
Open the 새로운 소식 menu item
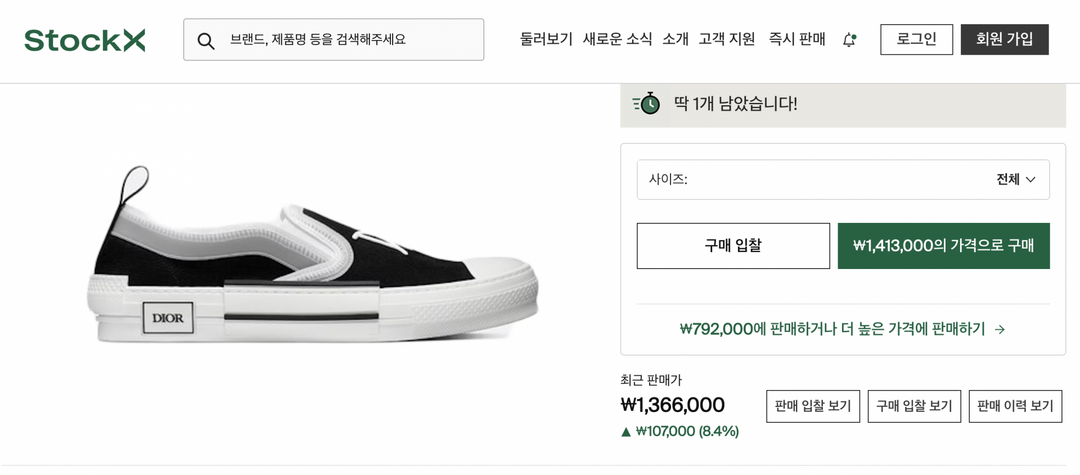pyautogui.click(x=617, y=39)
